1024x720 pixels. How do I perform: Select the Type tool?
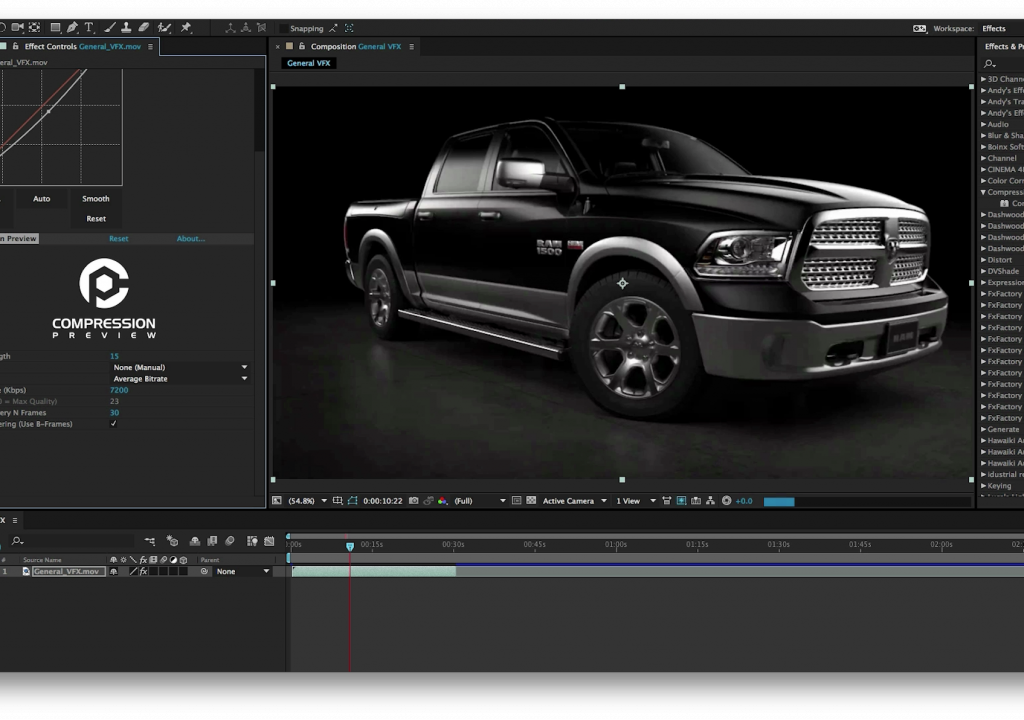tap(89, 27)
